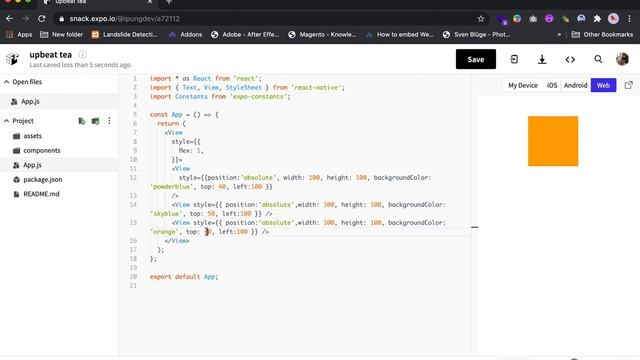The image size is (640, 360).
Task: Select App.js in Project tree
Action: pyautogui.click(x=59, y=165)
